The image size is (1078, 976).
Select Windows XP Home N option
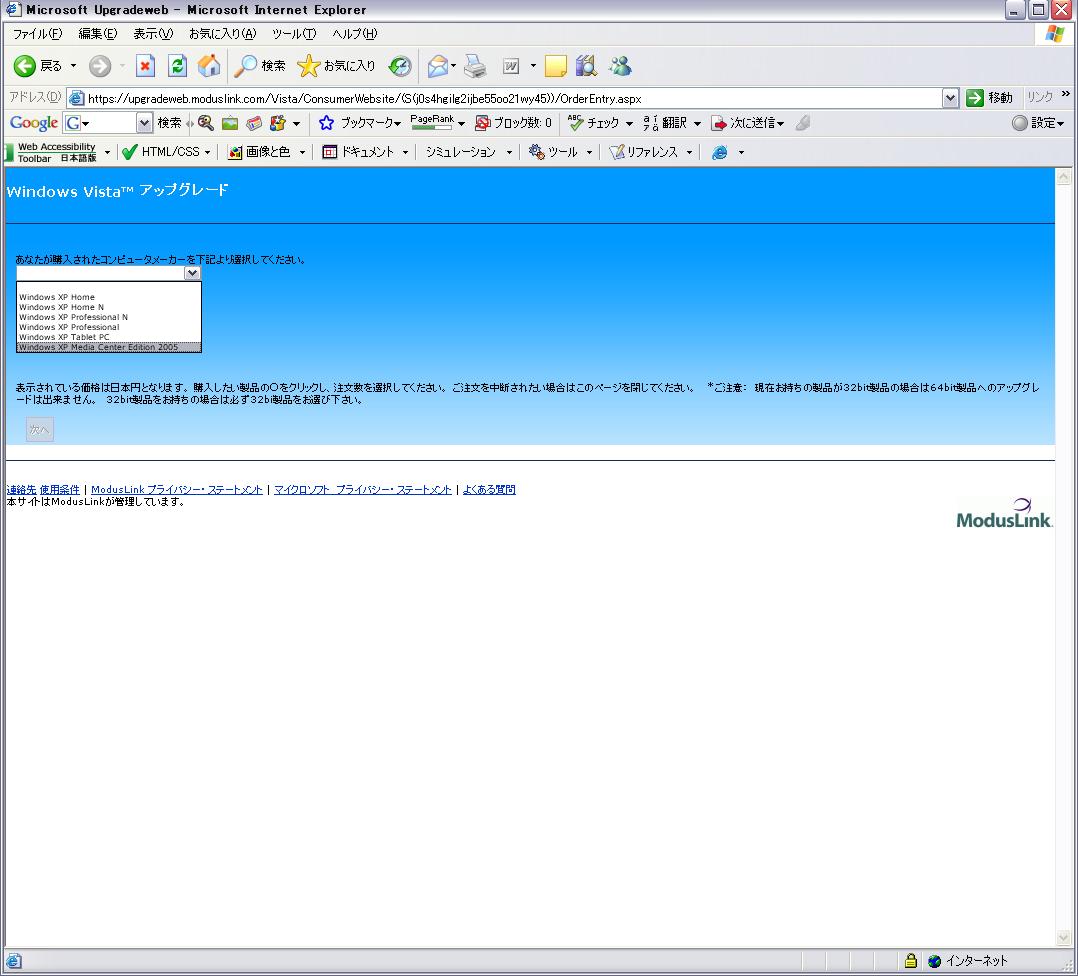pos(109,307)
